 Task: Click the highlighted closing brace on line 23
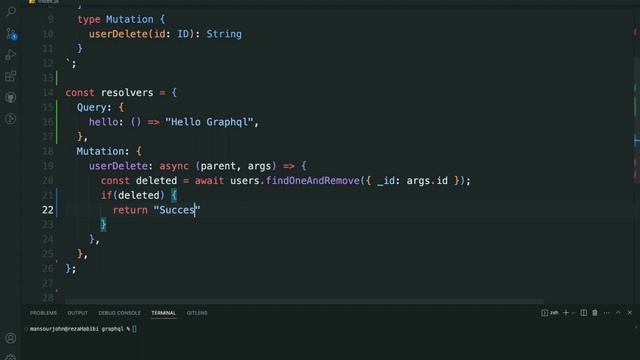click(104, 224)
